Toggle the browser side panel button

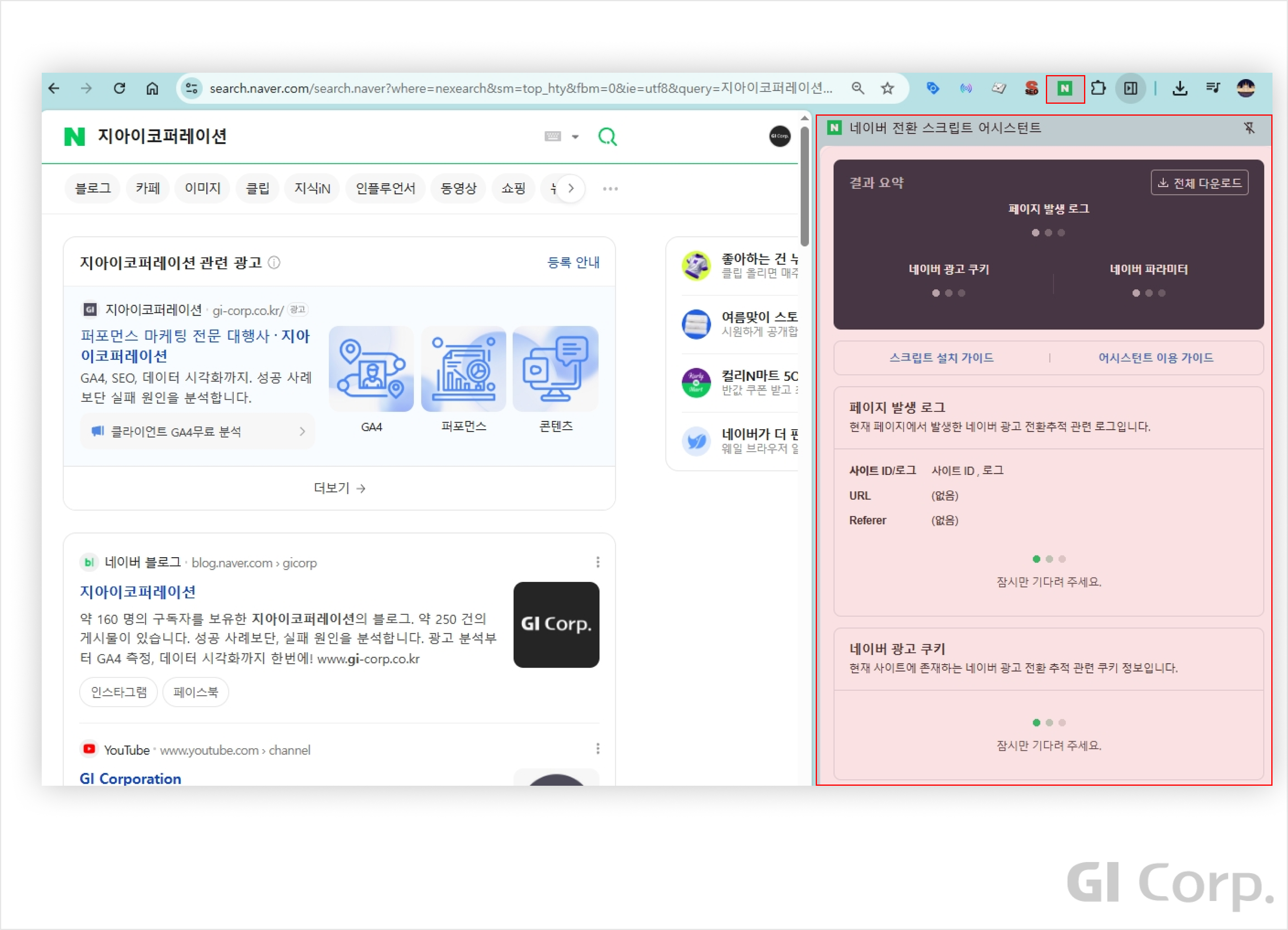1131,89
